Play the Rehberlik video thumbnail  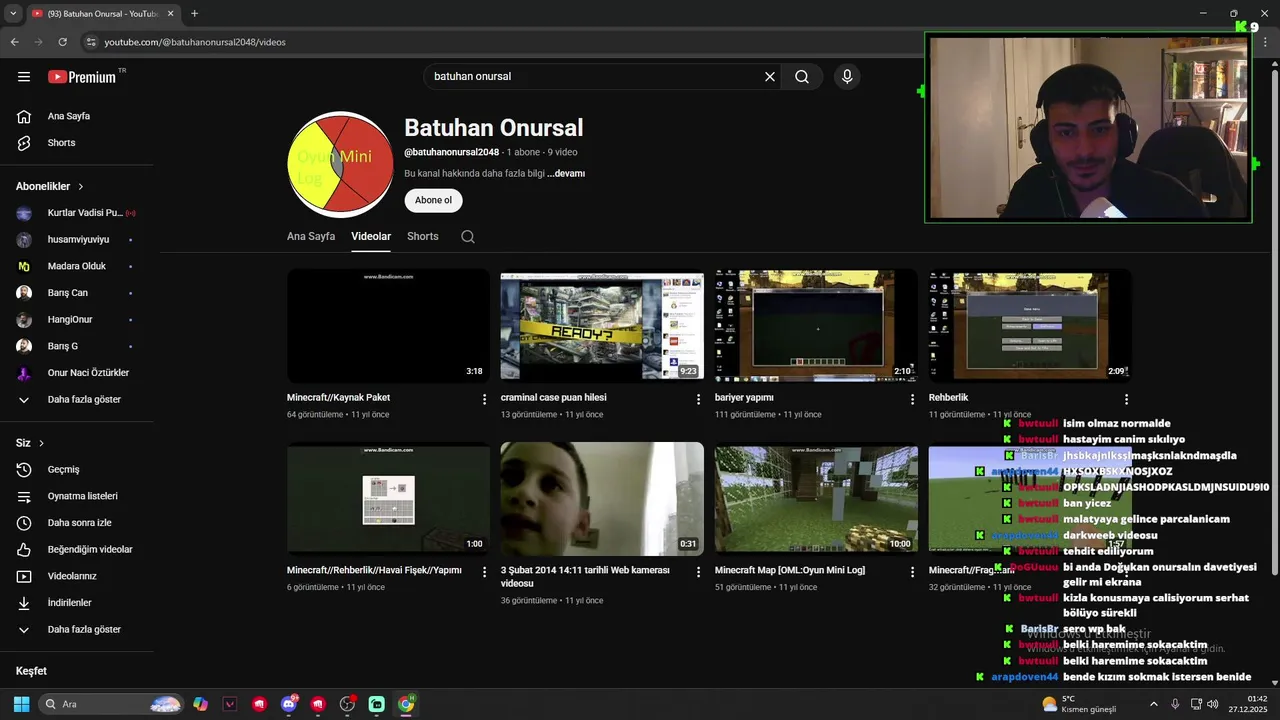1030,325
